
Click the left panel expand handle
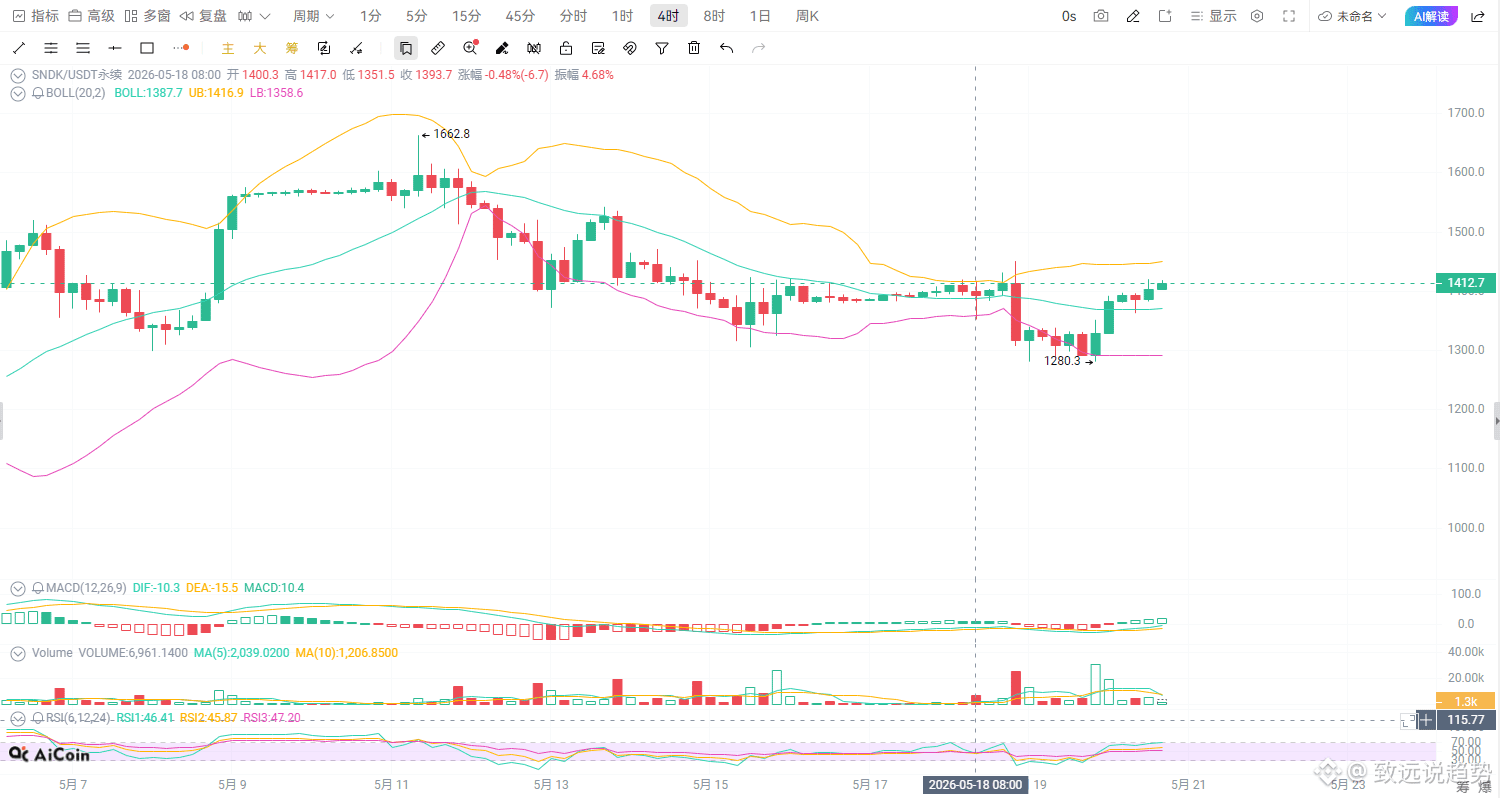pos(2,421)
